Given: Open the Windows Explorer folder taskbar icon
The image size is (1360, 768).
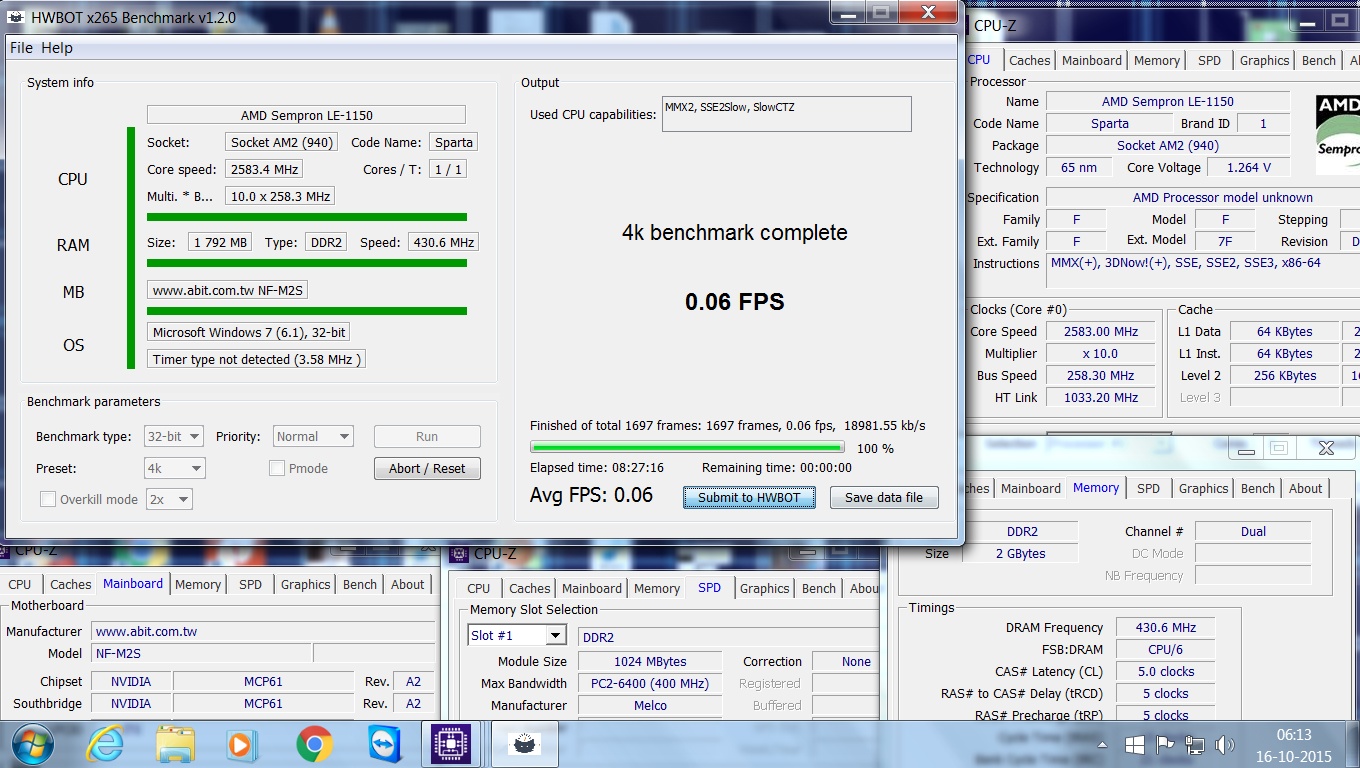Looking at the screenshot, I should point(175,745).
